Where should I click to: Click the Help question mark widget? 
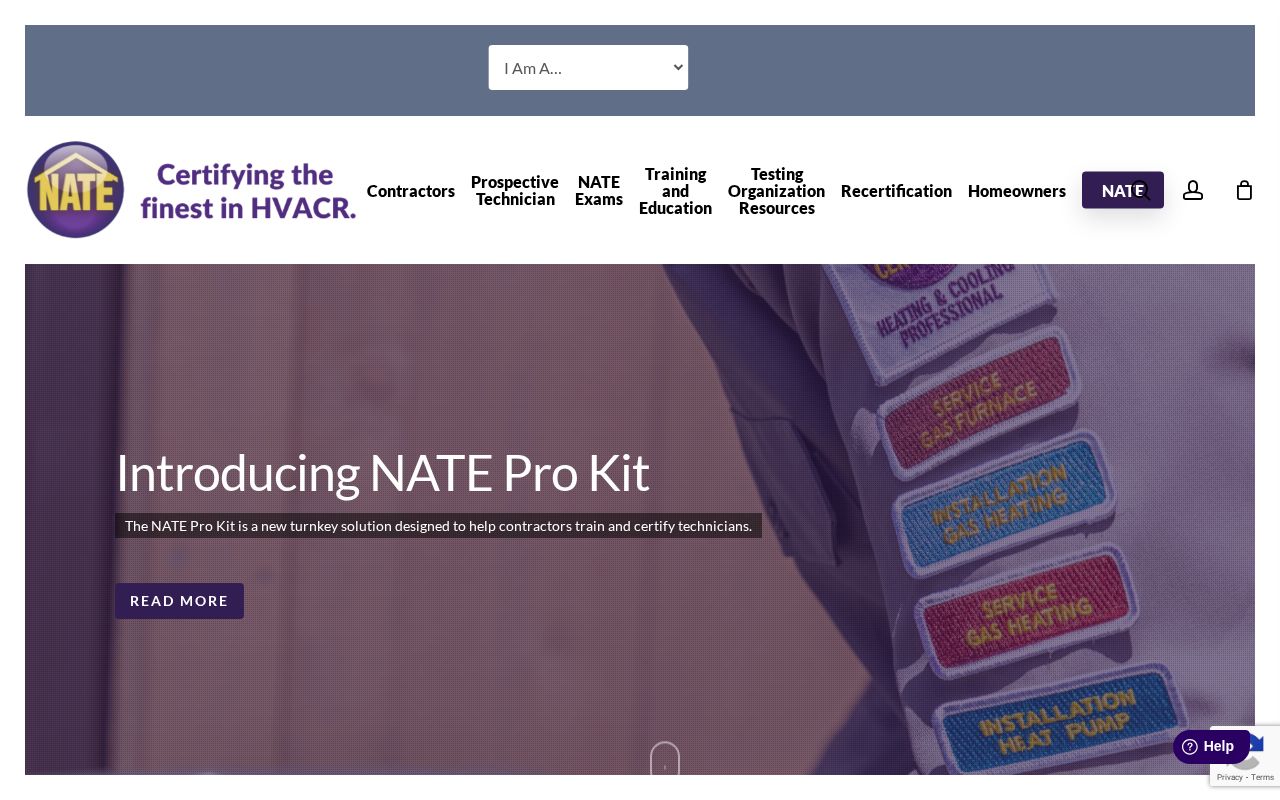(x=1210, y=746)
